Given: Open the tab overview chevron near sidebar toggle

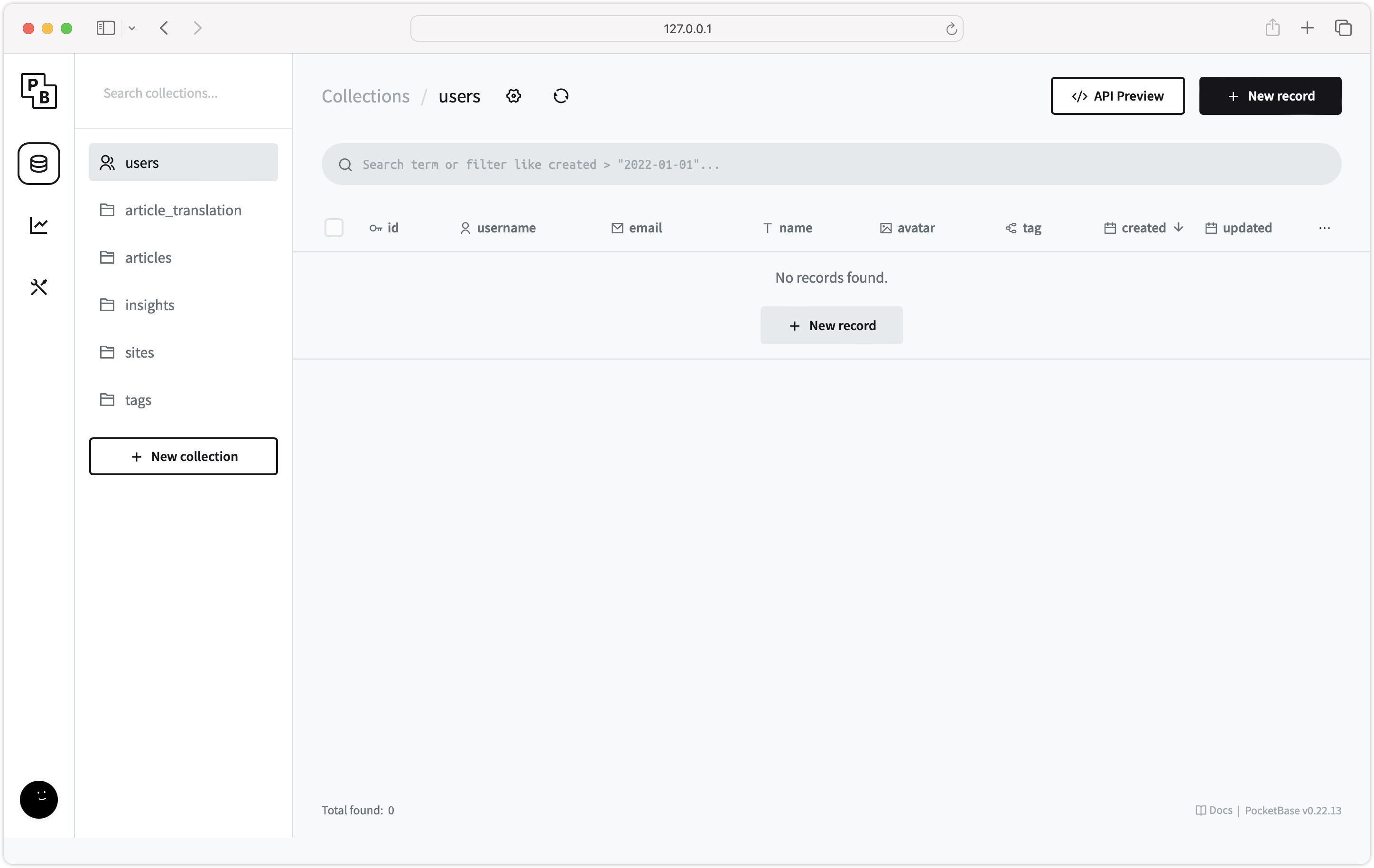Looking at the screenshot, I should pos(132,28).
